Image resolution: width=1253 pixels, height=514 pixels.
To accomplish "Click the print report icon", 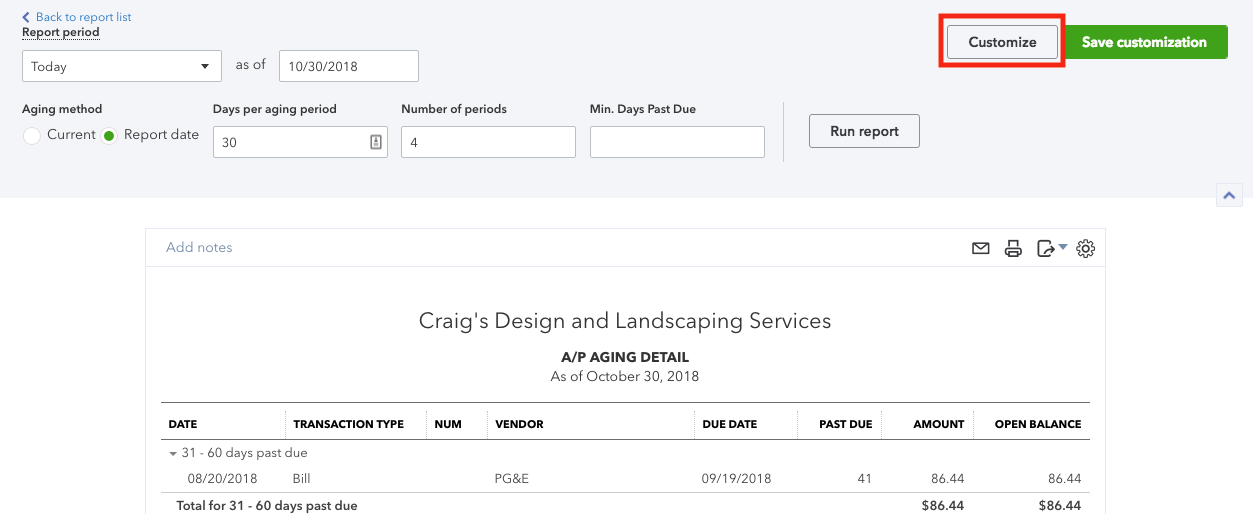I will point(1013,249).
